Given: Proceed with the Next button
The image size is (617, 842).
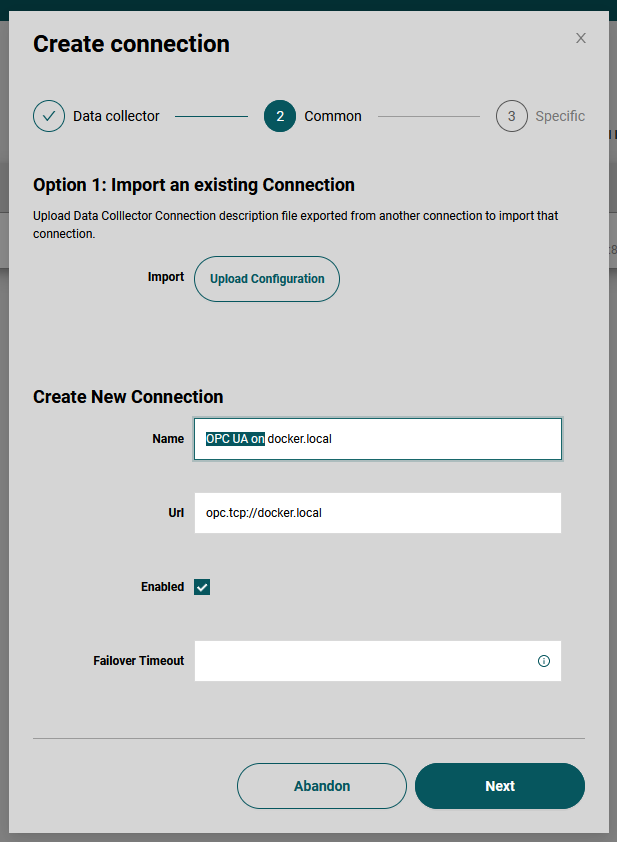Looking at the screenshot, I should point(499,786).
